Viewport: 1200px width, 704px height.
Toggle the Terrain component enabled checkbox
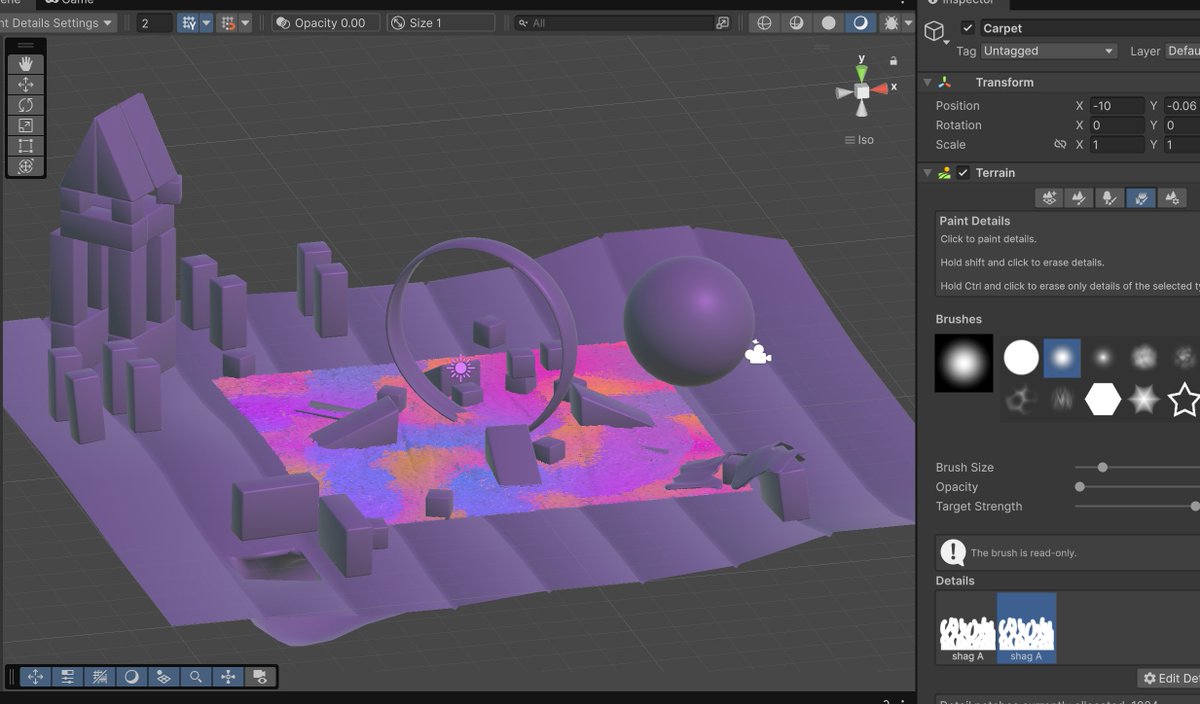(x=964, y=173)
